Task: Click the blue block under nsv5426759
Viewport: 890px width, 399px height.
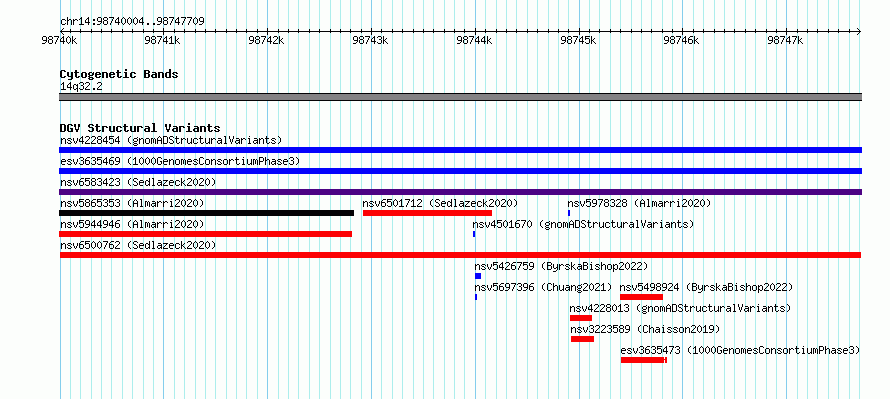Action: [478, 276]
